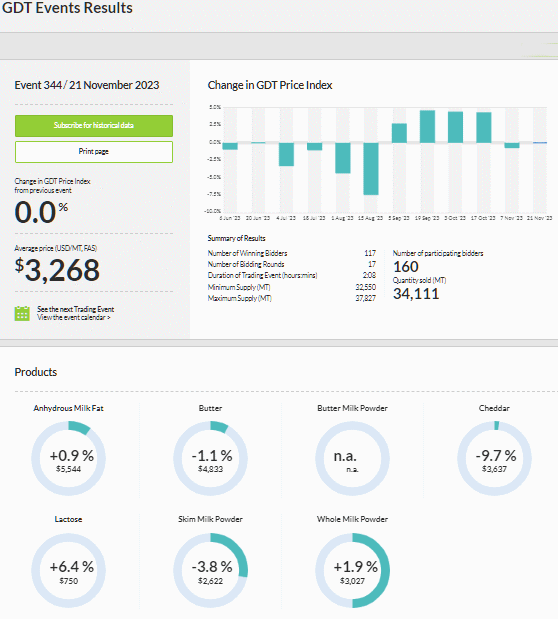Click the $5,544 price text
This screenshot has width=558, height=619.
click(68, 469)
